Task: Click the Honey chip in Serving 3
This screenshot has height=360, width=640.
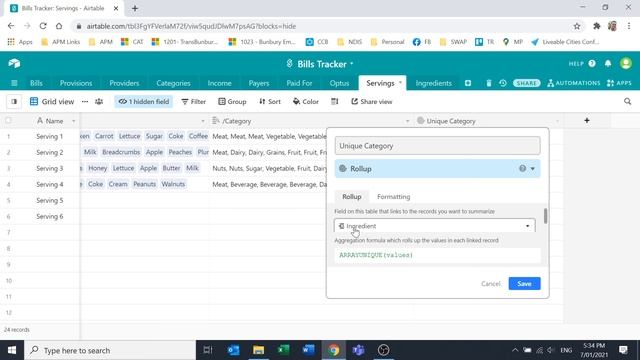Action: 98,168
